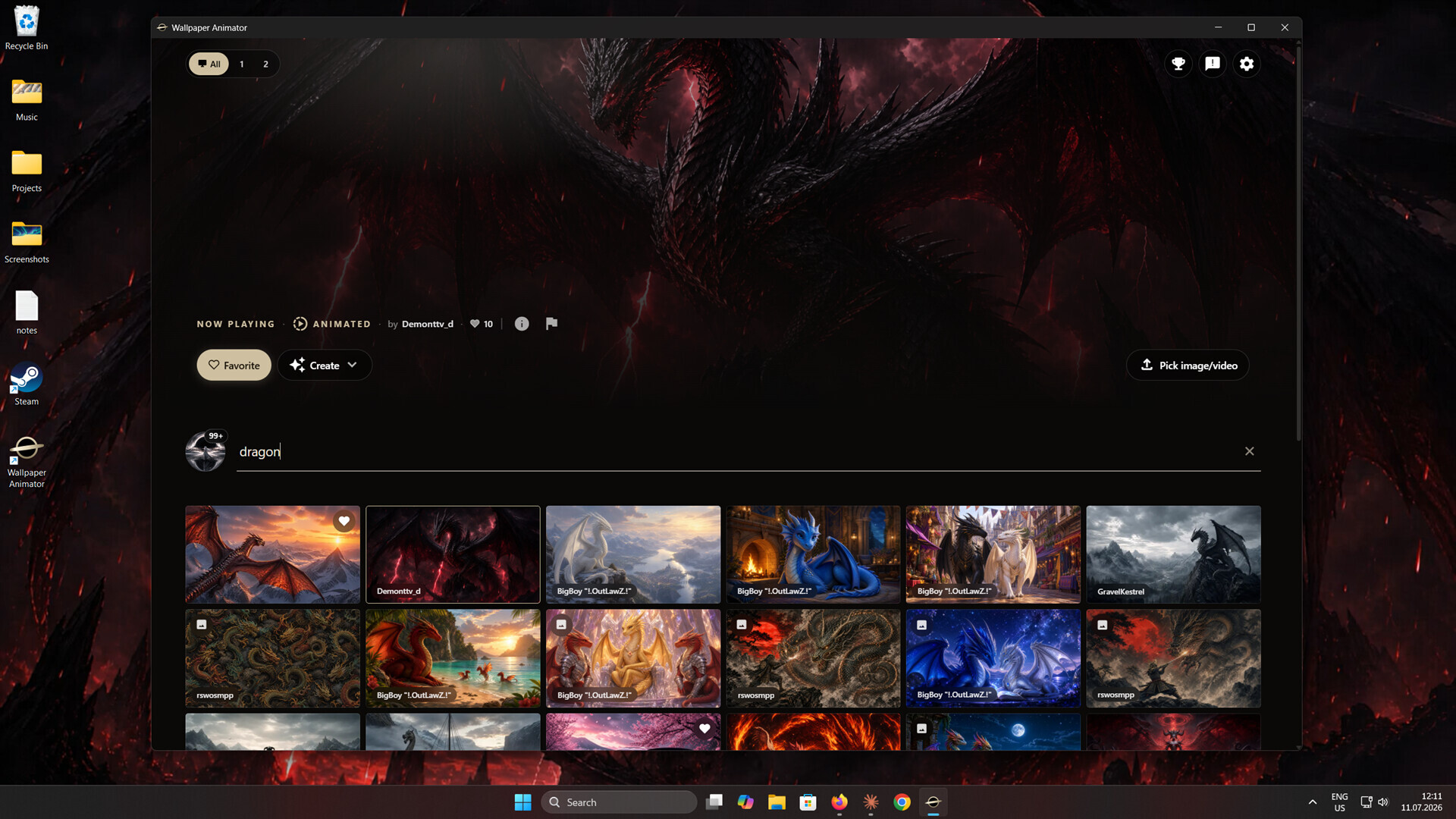Toggle the Favorite button for current wallpaper
Image resolution: width=1456 pixels, height=819 pixels.
pos(234,366)
